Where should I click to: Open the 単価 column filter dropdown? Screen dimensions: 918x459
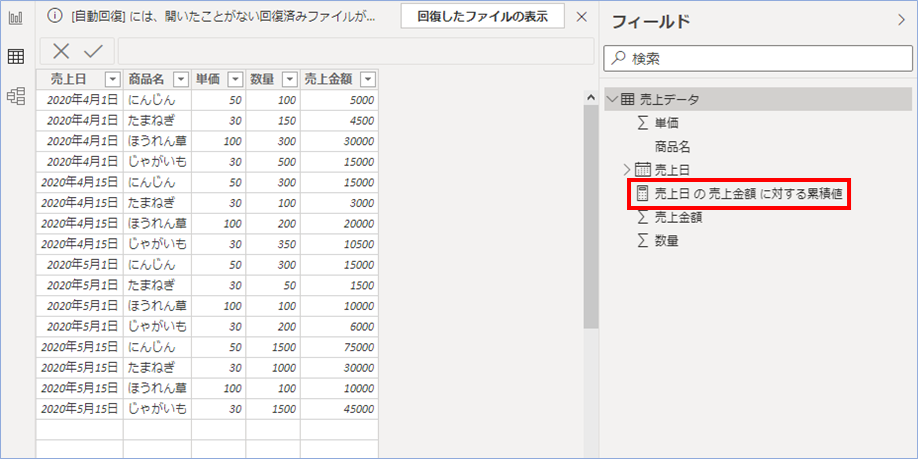point(235,79)
